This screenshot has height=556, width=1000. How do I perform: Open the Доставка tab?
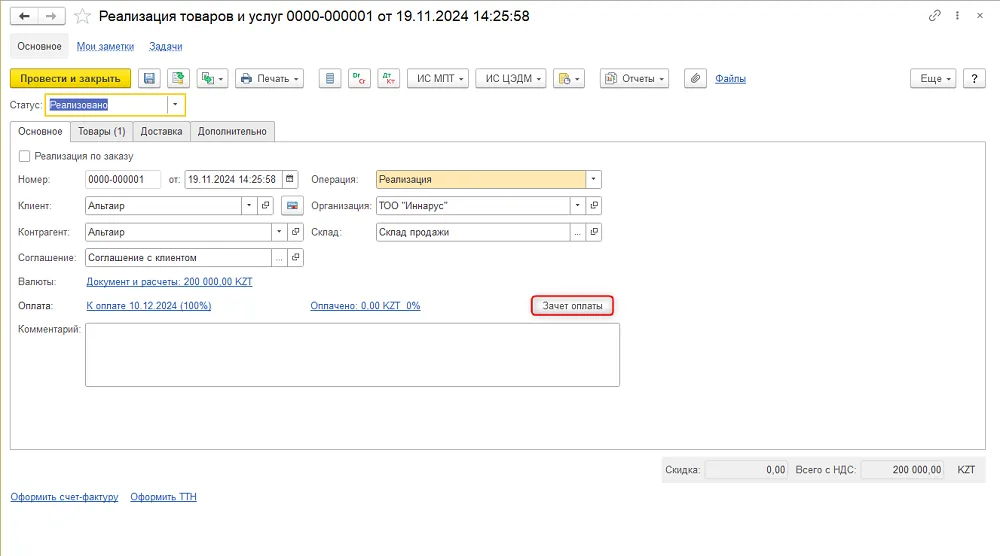tap(161, 131)
